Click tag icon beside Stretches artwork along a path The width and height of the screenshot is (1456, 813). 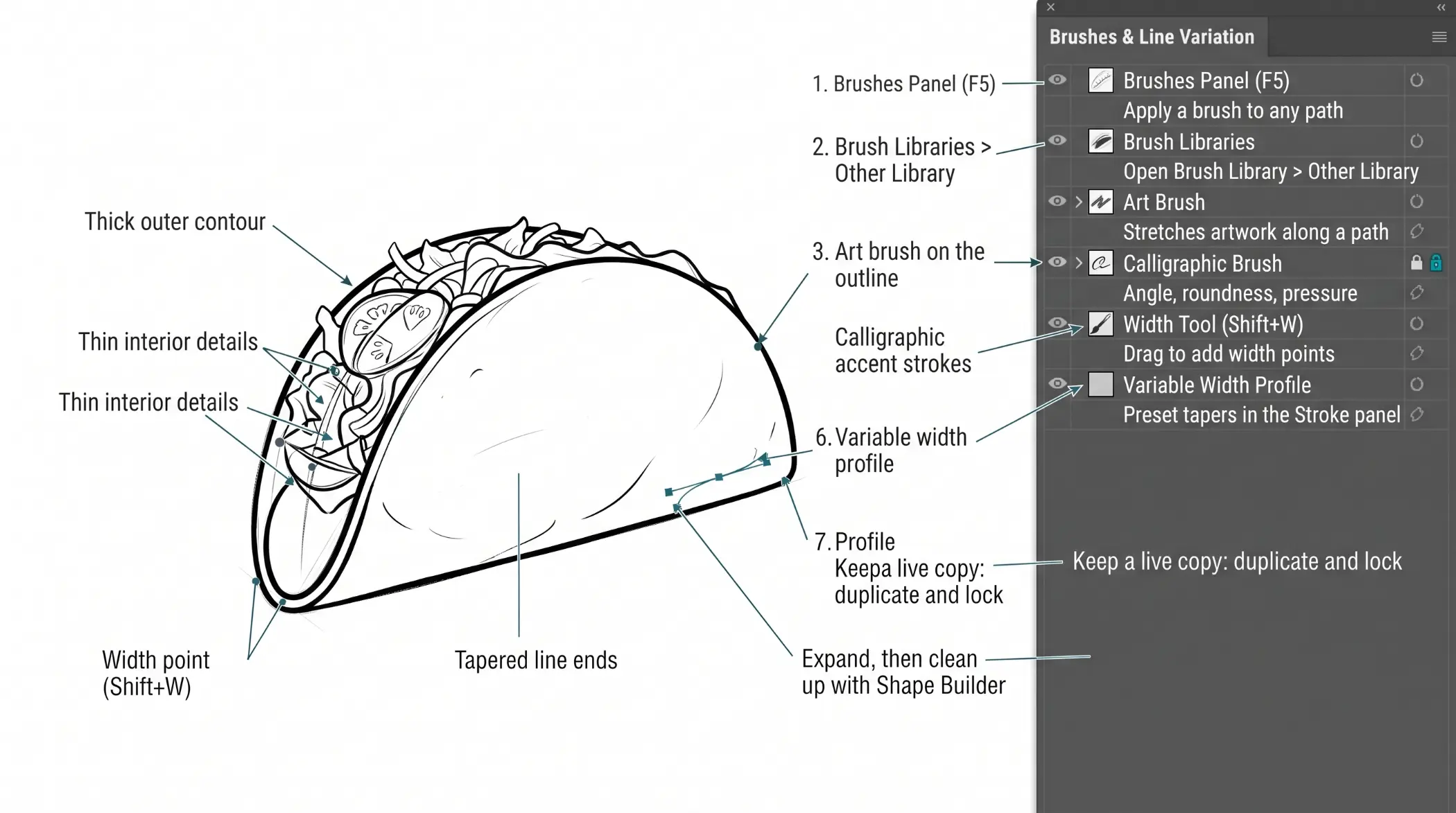point(1416,231)
